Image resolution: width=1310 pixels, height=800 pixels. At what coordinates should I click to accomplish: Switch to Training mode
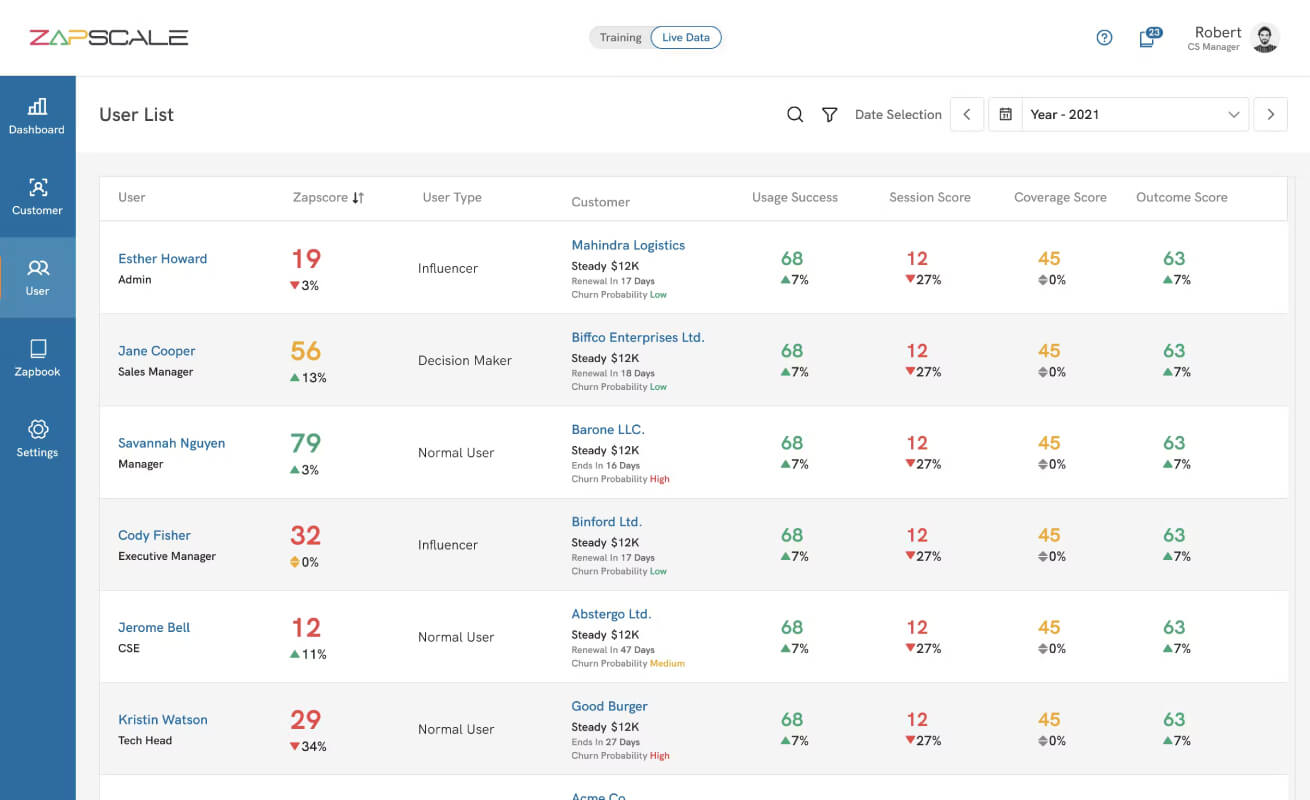[620, 38]
